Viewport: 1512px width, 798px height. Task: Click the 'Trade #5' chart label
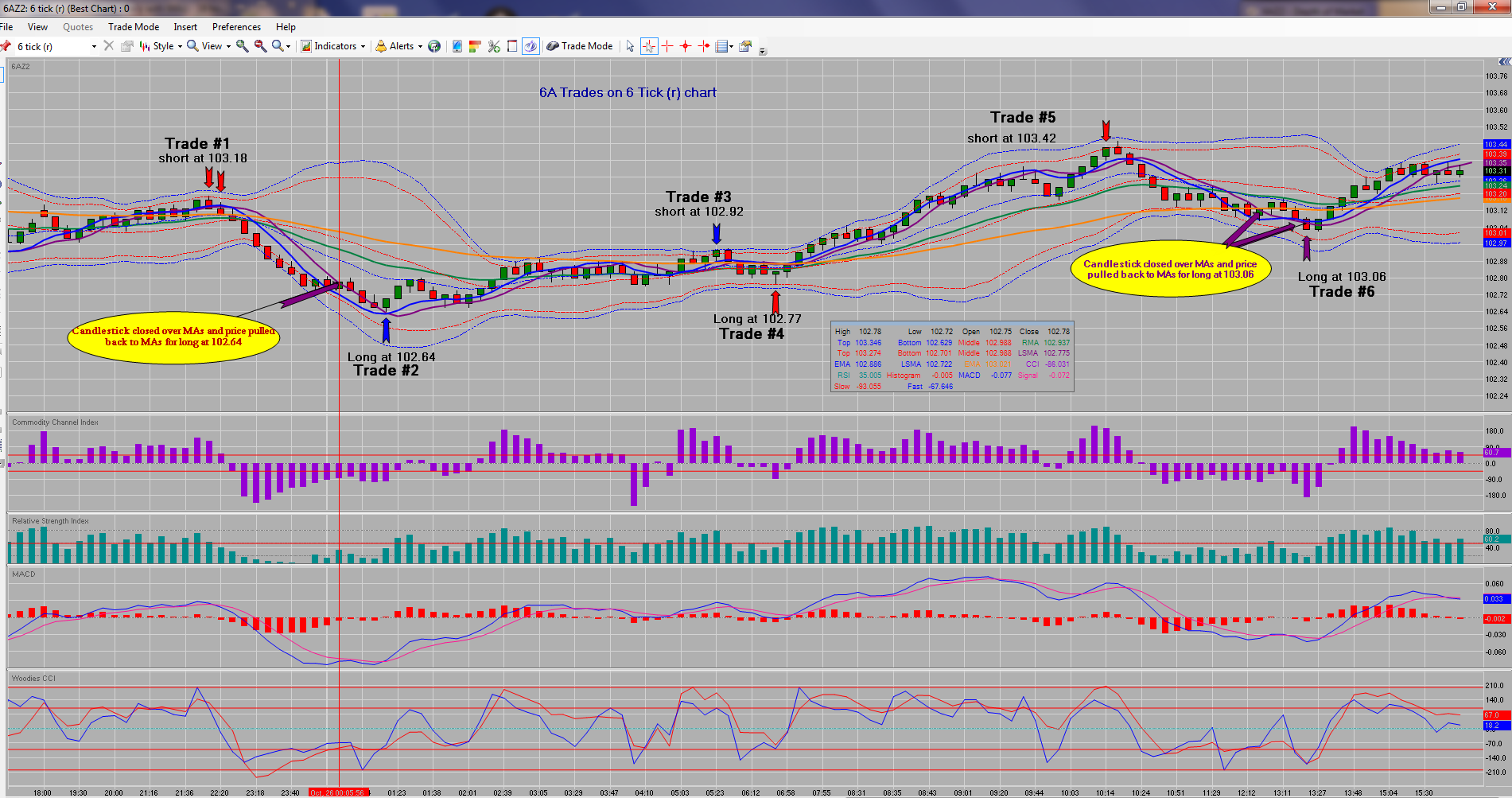(1023, 117)
